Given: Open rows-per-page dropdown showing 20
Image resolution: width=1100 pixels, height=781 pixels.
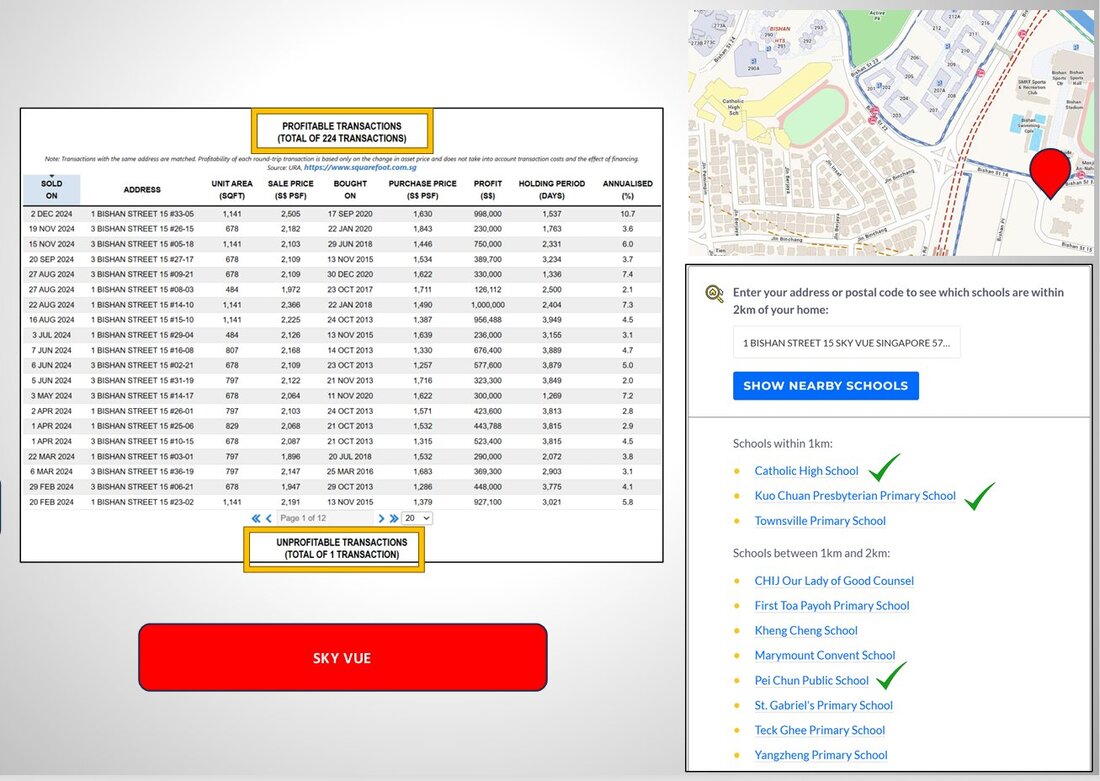Looking at the screenshot, I should pyautogui.click(x=417, y=518).
